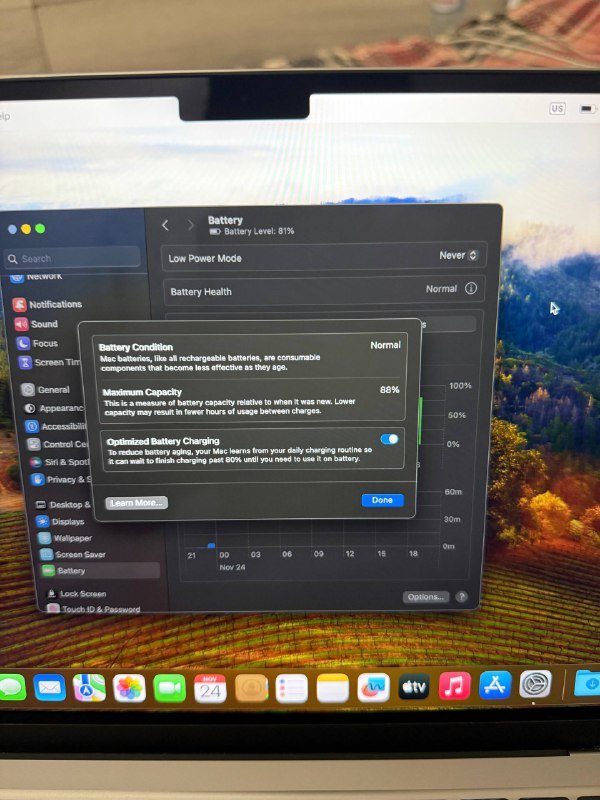
Task: Open Battery Health info icon
Action: [x=470, y=288]
